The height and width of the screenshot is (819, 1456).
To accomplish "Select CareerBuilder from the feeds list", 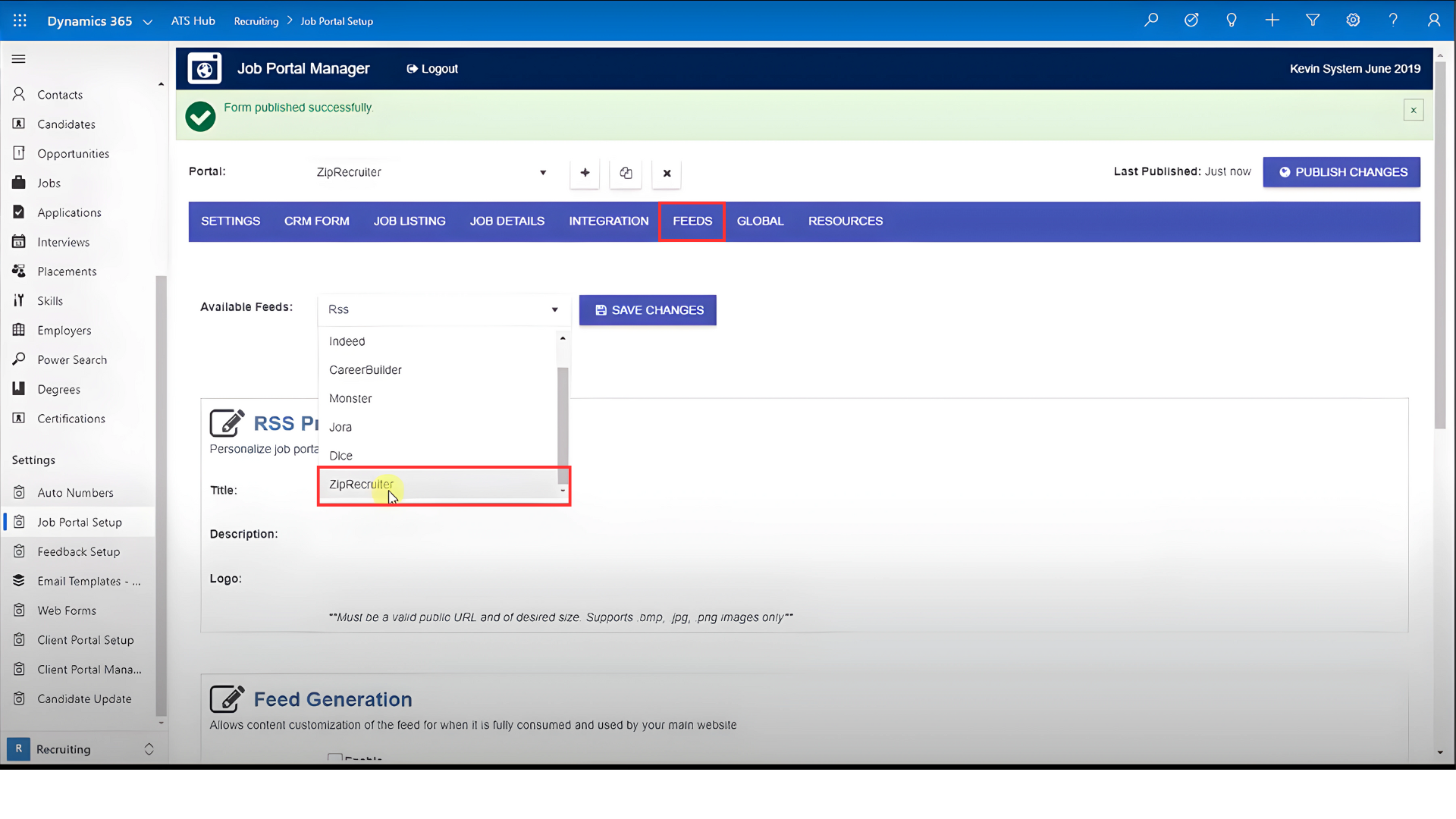I will [x=438, y=370].
